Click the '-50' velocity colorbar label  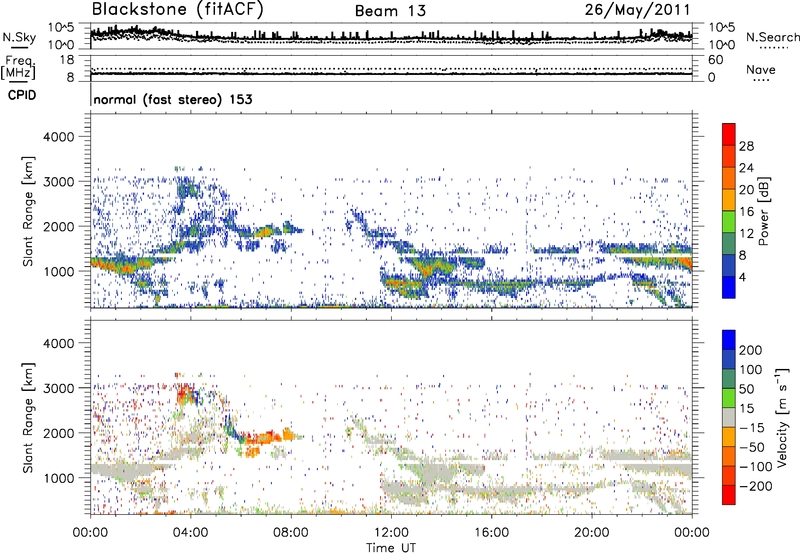pyautogui.click(x=751, y=447)
